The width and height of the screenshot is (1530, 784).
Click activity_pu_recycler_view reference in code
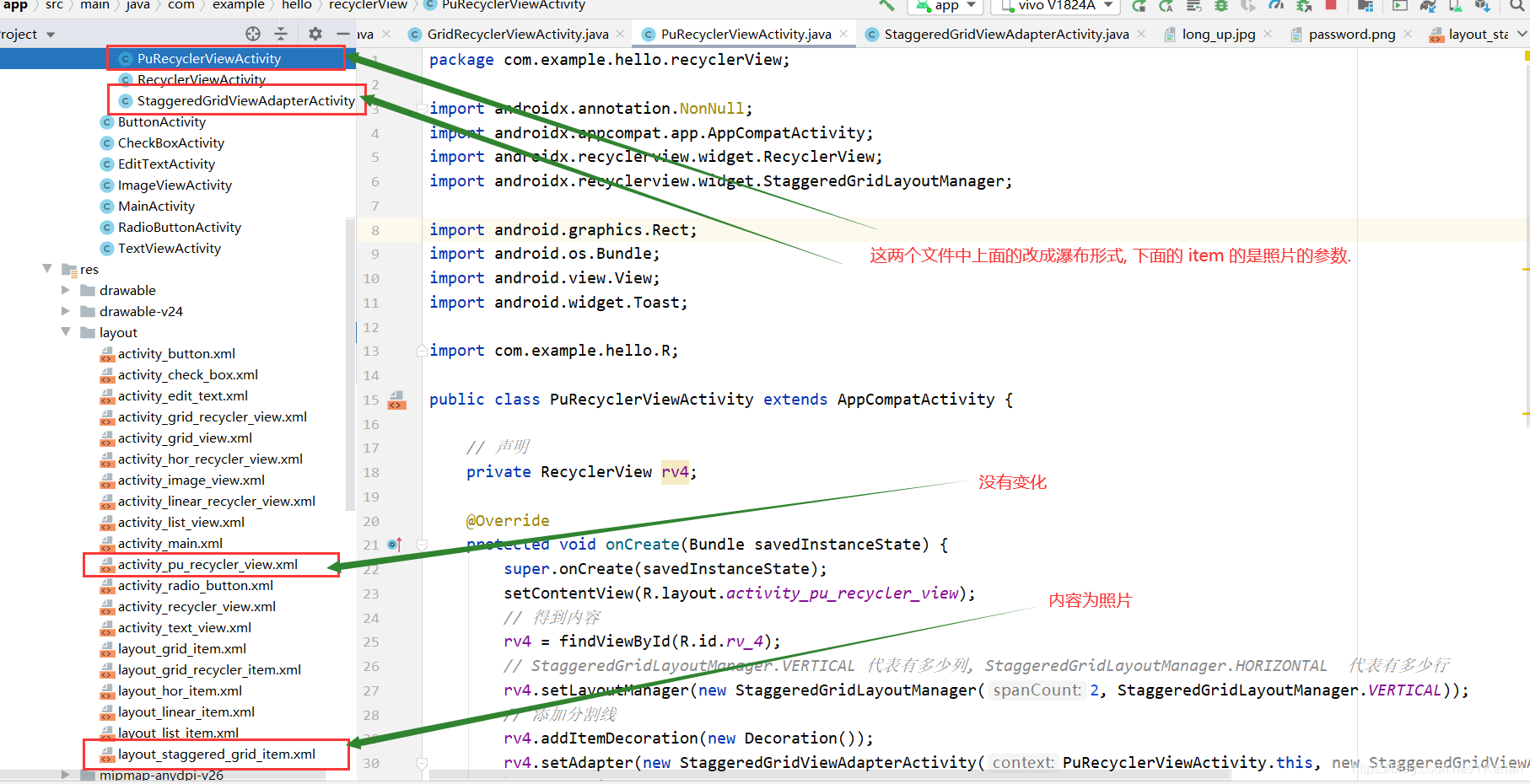pos(842,593)
